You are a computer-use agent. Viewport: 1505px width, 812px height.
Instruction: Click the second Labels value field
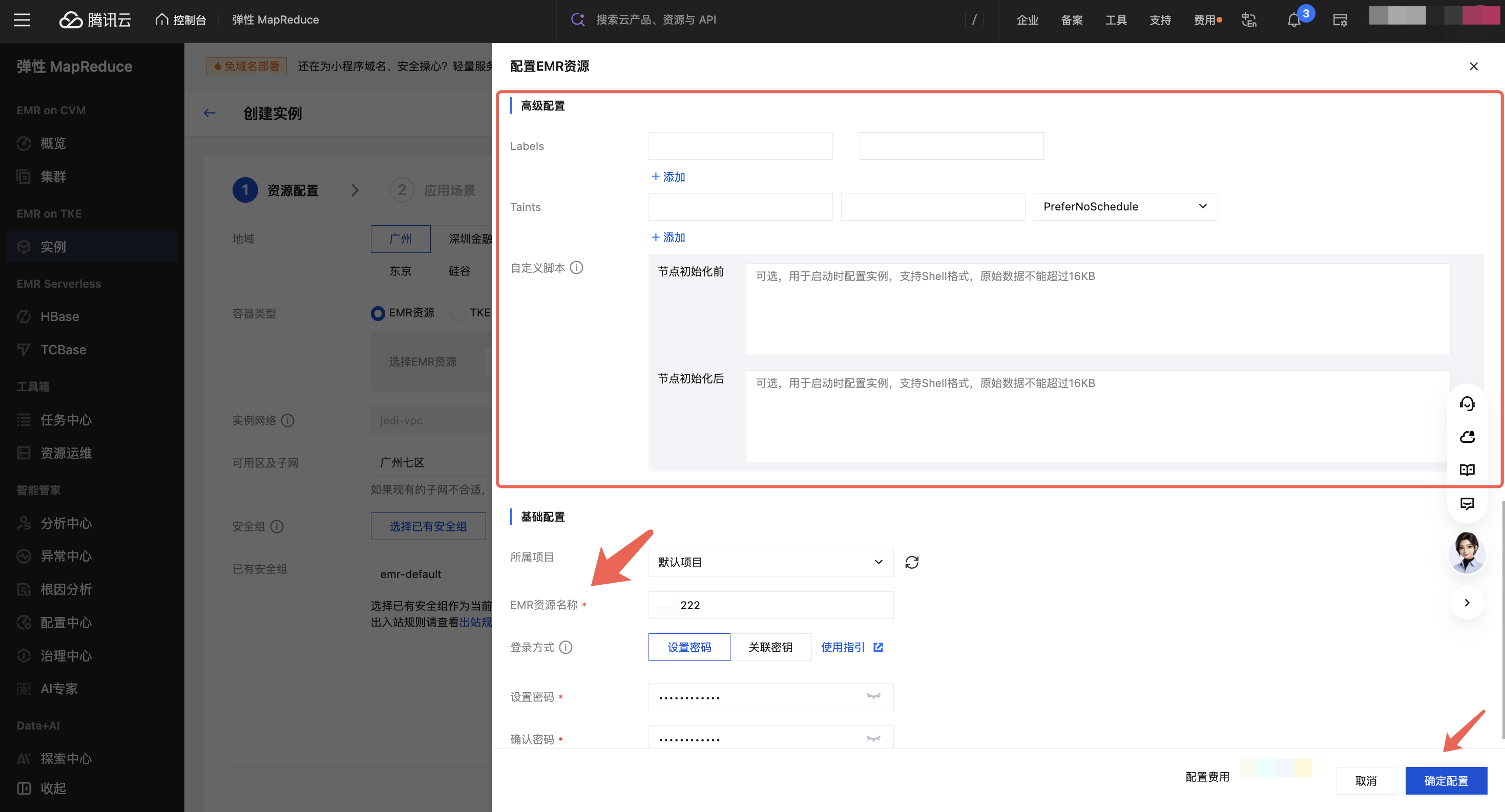pyautogui.click(x=951, y=146)
